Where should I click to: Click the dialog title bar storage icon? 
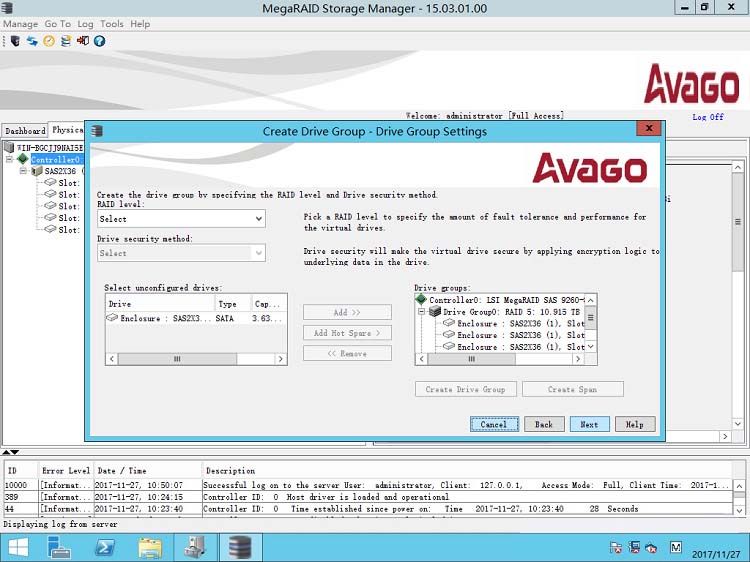(97, 131)
